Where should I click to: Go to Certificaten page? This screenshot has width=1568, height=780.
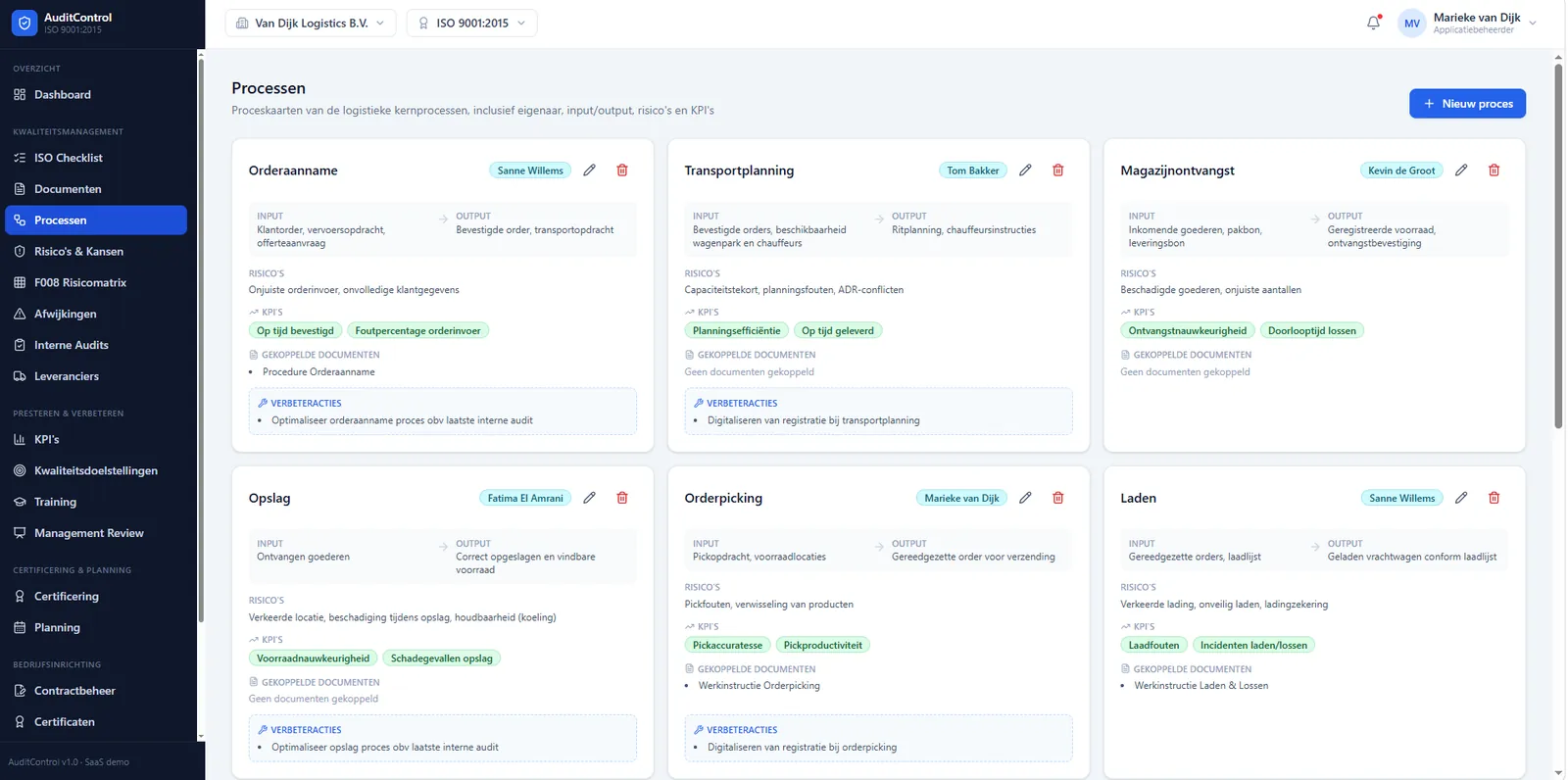[x=96, y=722]
